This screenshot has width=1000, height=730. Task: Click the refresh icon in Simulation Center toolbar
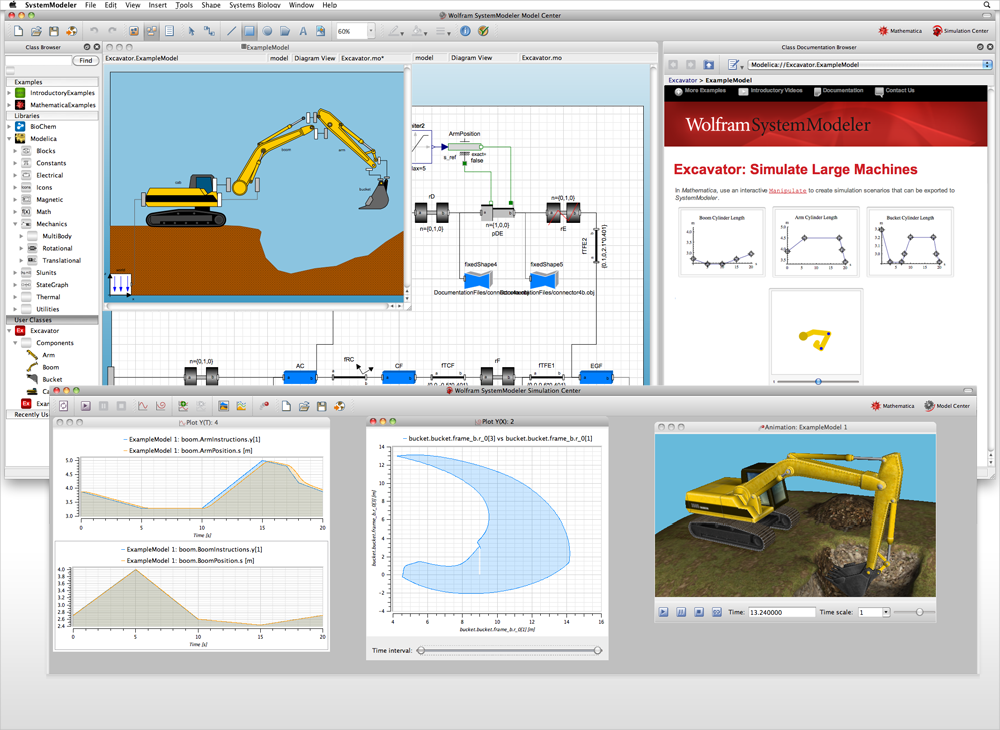tap(64, 405)
